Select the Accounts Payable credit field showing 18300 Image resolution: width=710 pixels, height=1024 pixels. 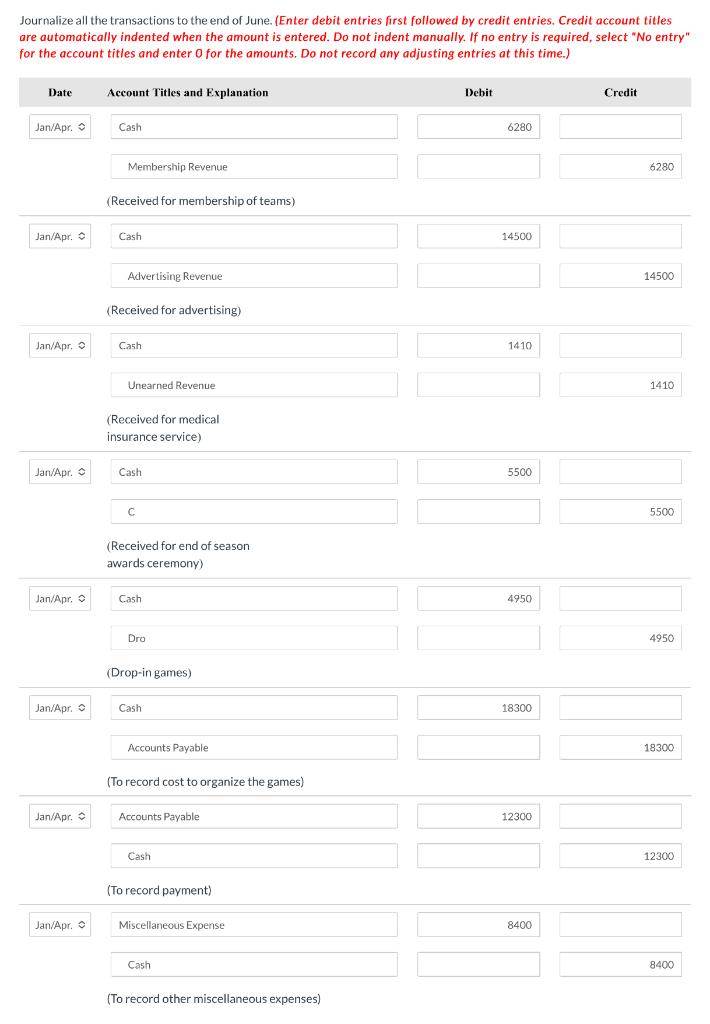tap(620, 747)
